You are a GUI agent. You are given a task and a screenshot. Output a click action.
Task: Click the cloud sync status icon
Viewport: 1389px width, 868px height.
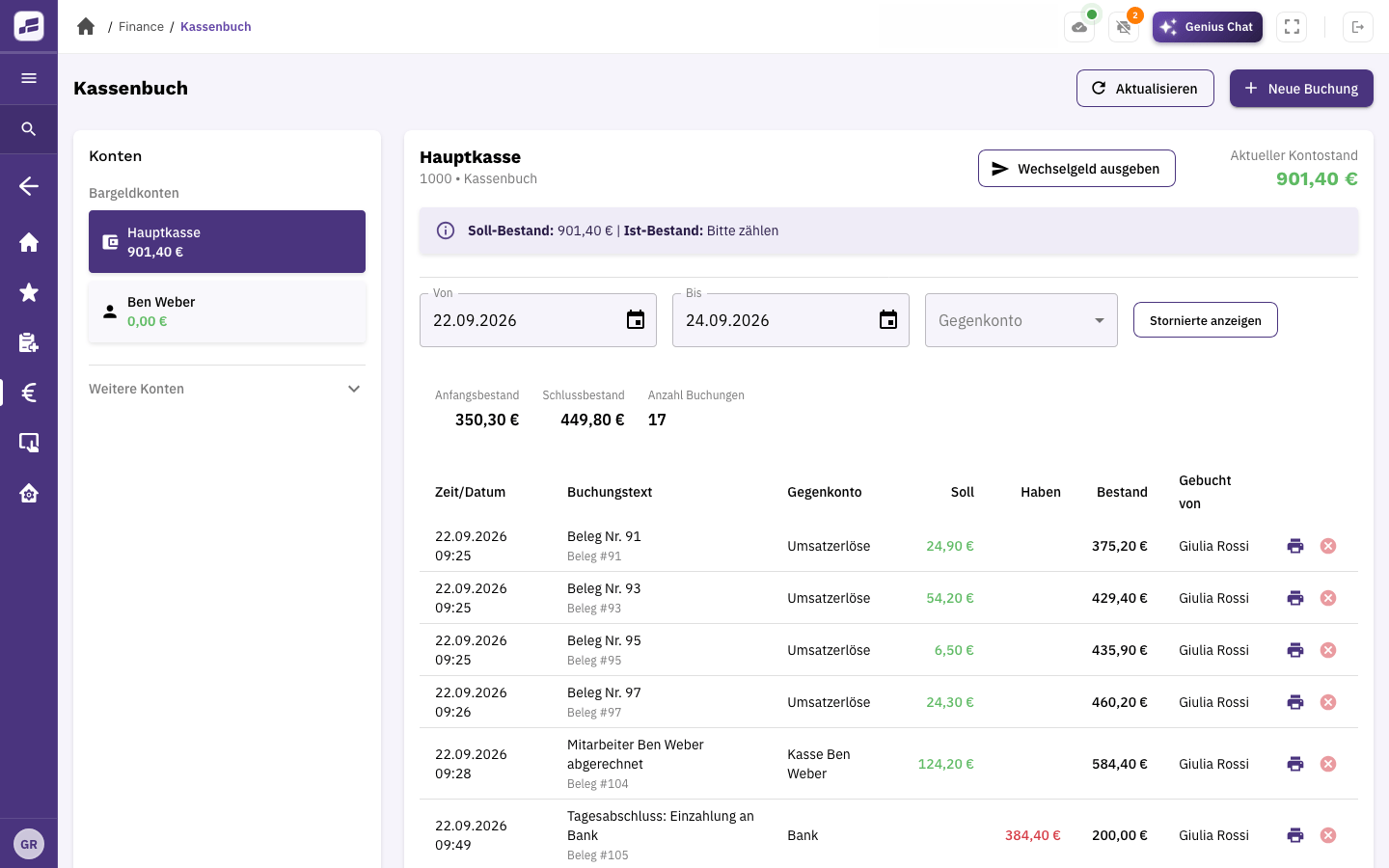pyautogui.click(x=1079, y=27)
